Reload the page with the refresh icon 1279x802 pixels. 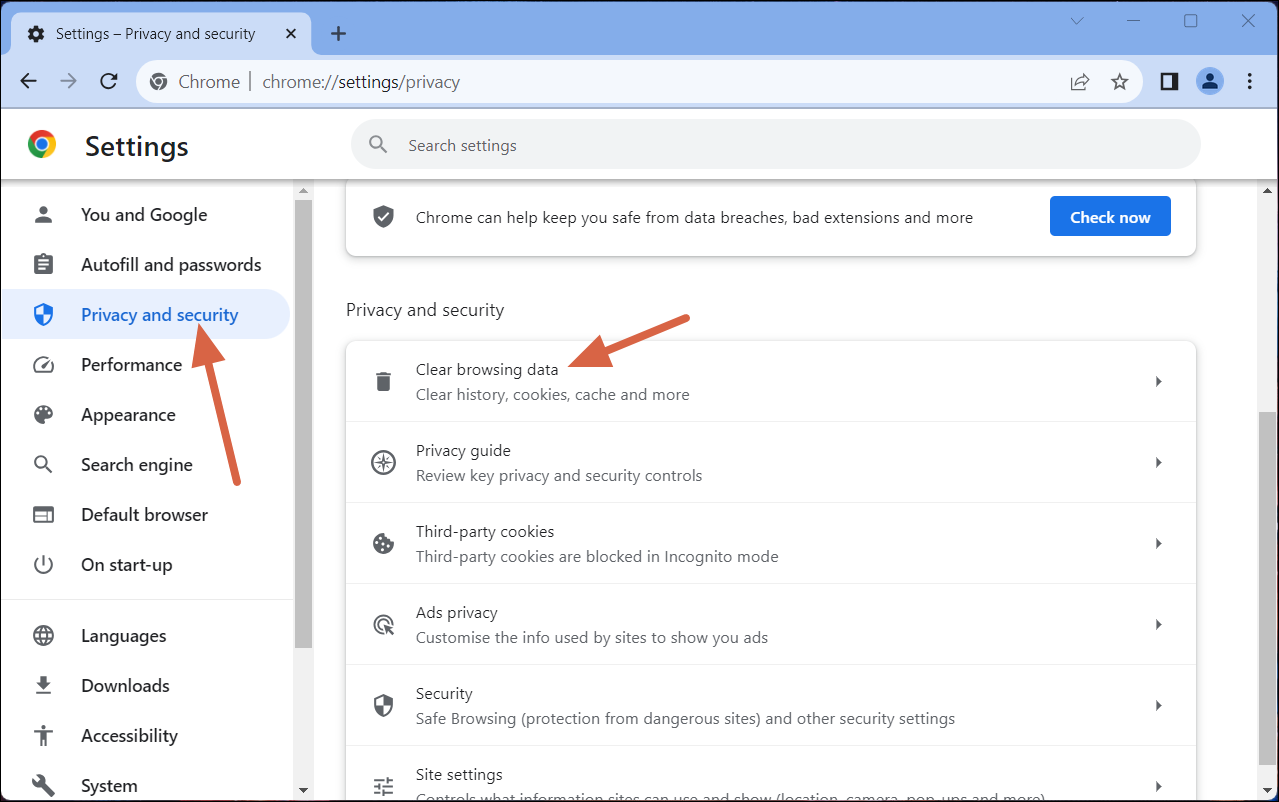pos(109,81)
